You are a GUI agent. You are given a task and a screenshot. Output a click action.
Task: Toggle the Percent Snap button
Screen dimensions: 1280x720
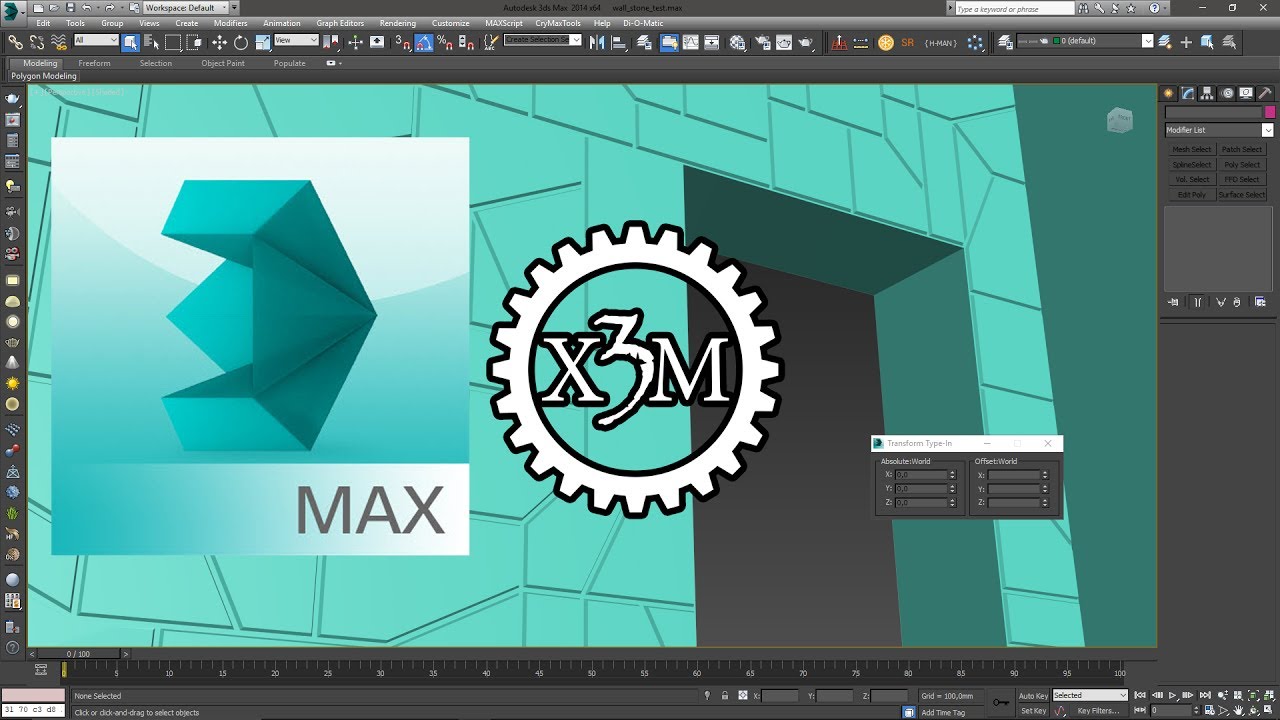coord(445,42)
